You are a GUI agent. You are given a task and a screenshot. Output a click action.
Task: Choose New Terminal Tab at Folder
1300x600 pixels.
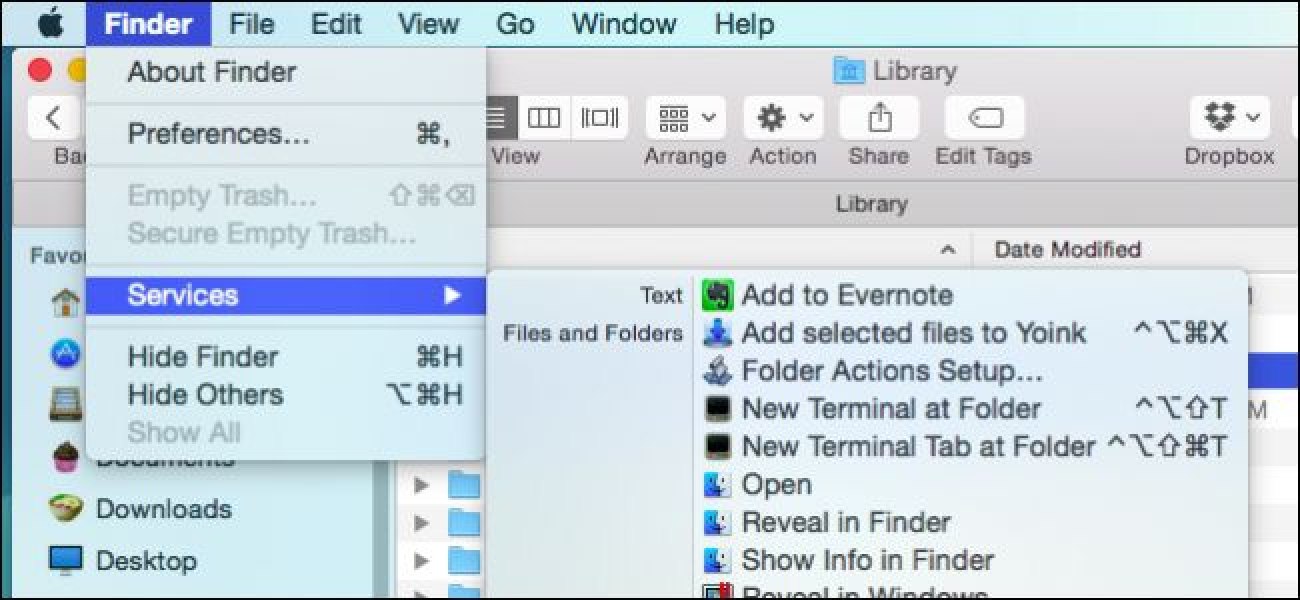918,447
